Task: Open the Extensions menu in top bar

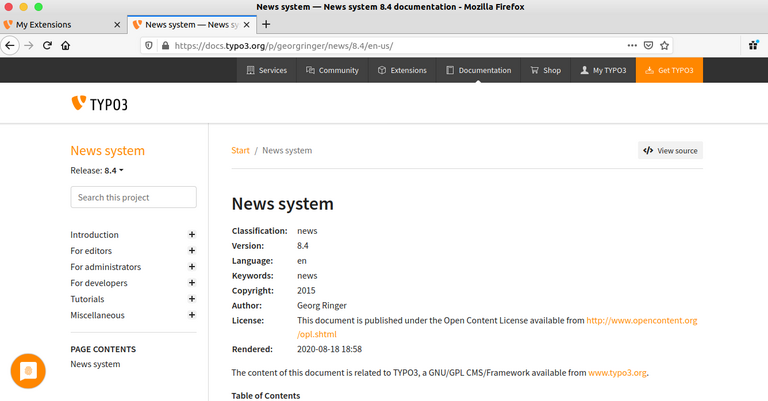Action: pyautogui.click(x=402, y=70)
